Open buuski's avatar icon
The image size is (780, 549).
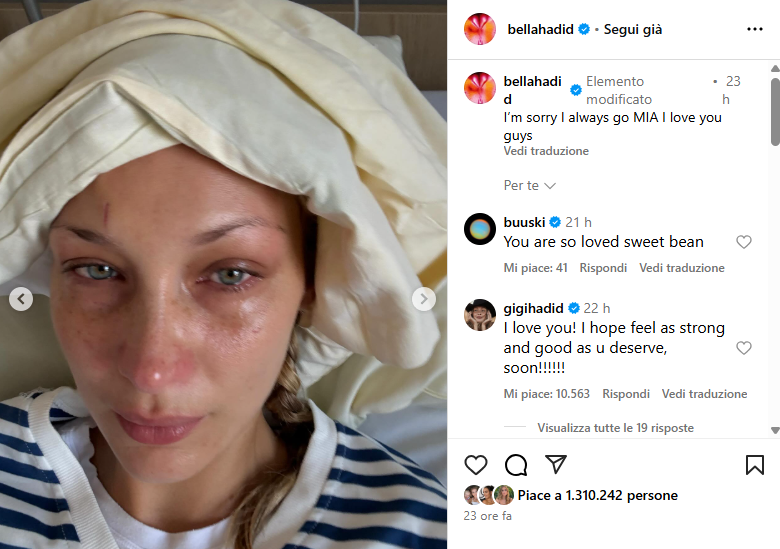pyautogui.click(x=480, y=229)
